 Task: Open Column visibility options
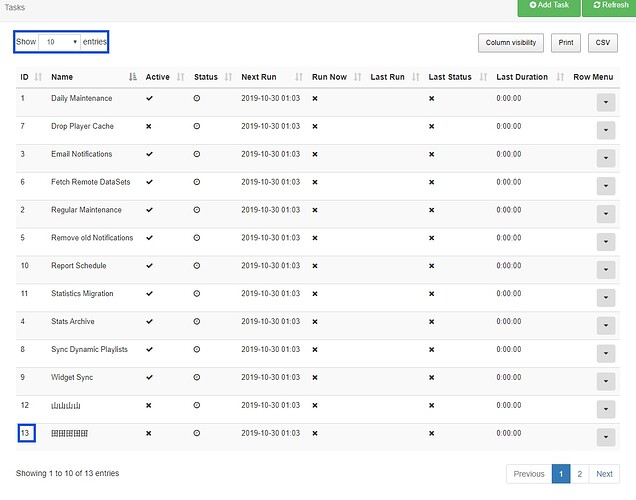[511, 43]
